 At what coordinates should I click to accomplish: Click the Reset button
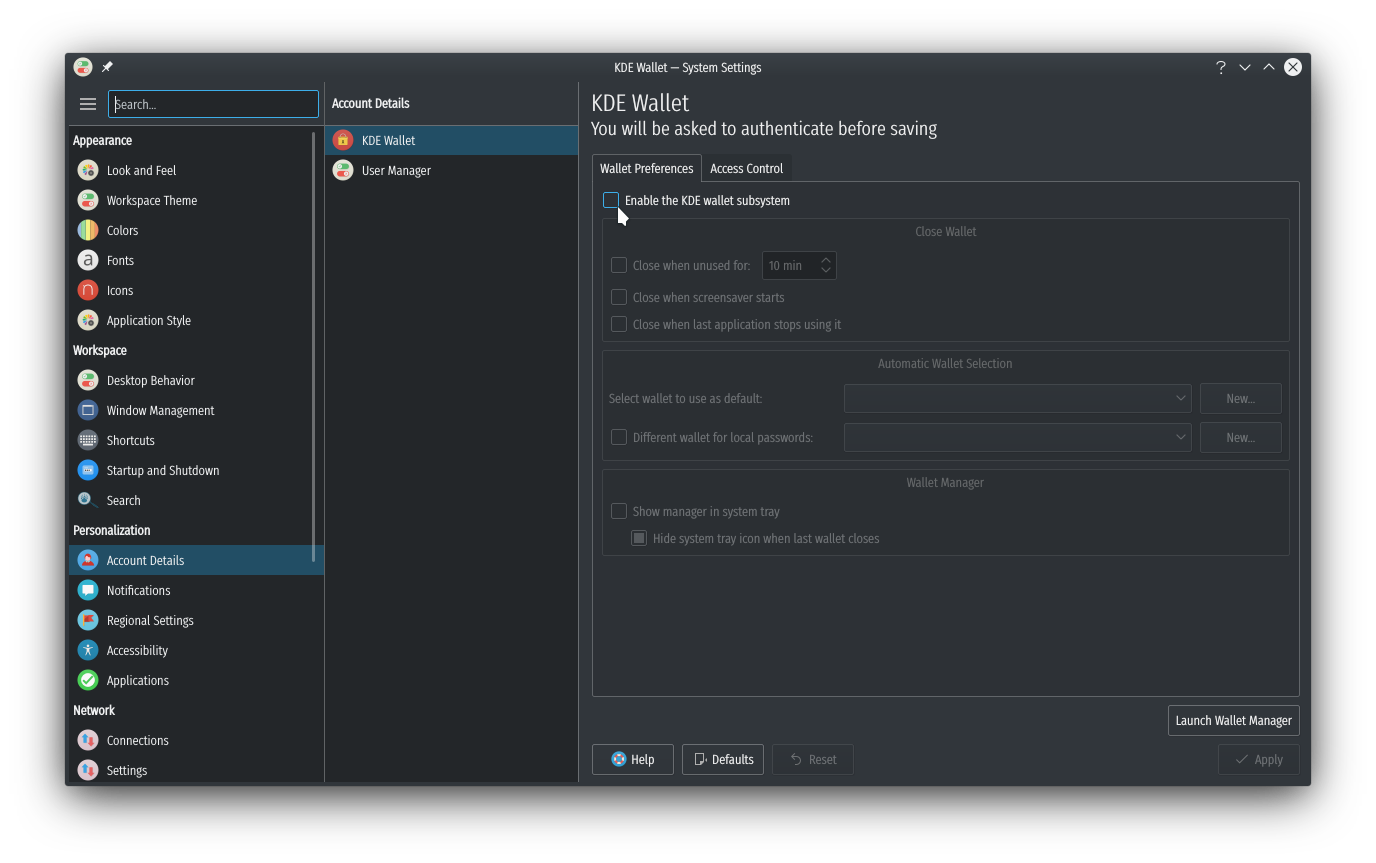(x=812, y=759)
